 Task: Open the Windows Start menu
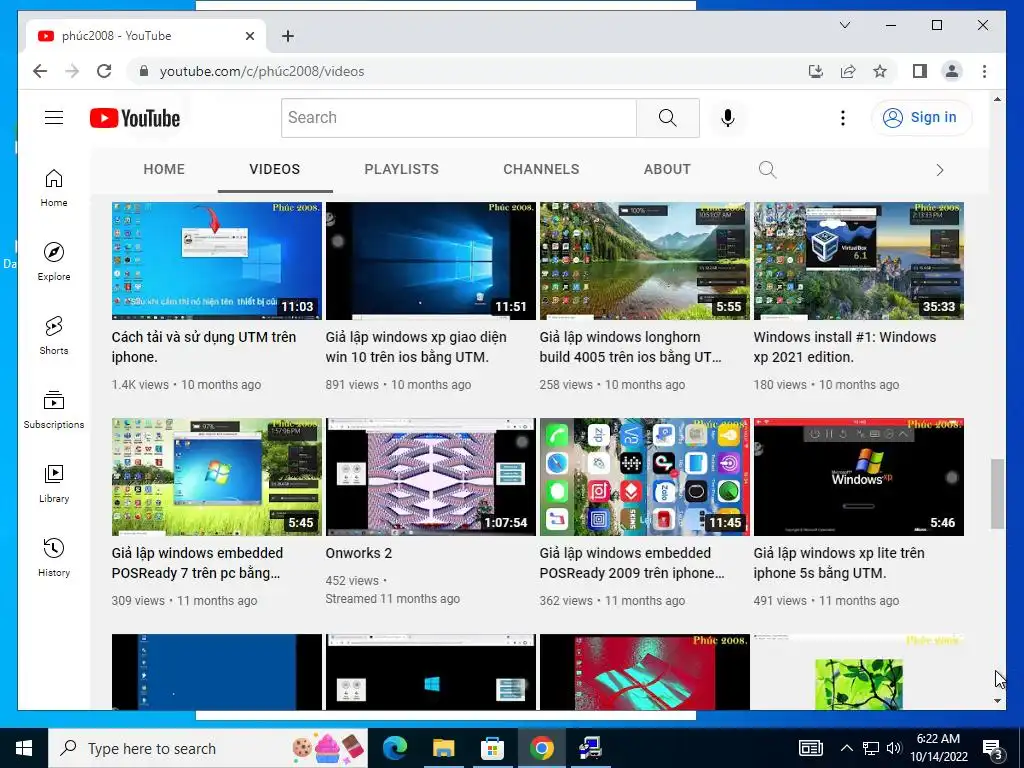point(24,748)
